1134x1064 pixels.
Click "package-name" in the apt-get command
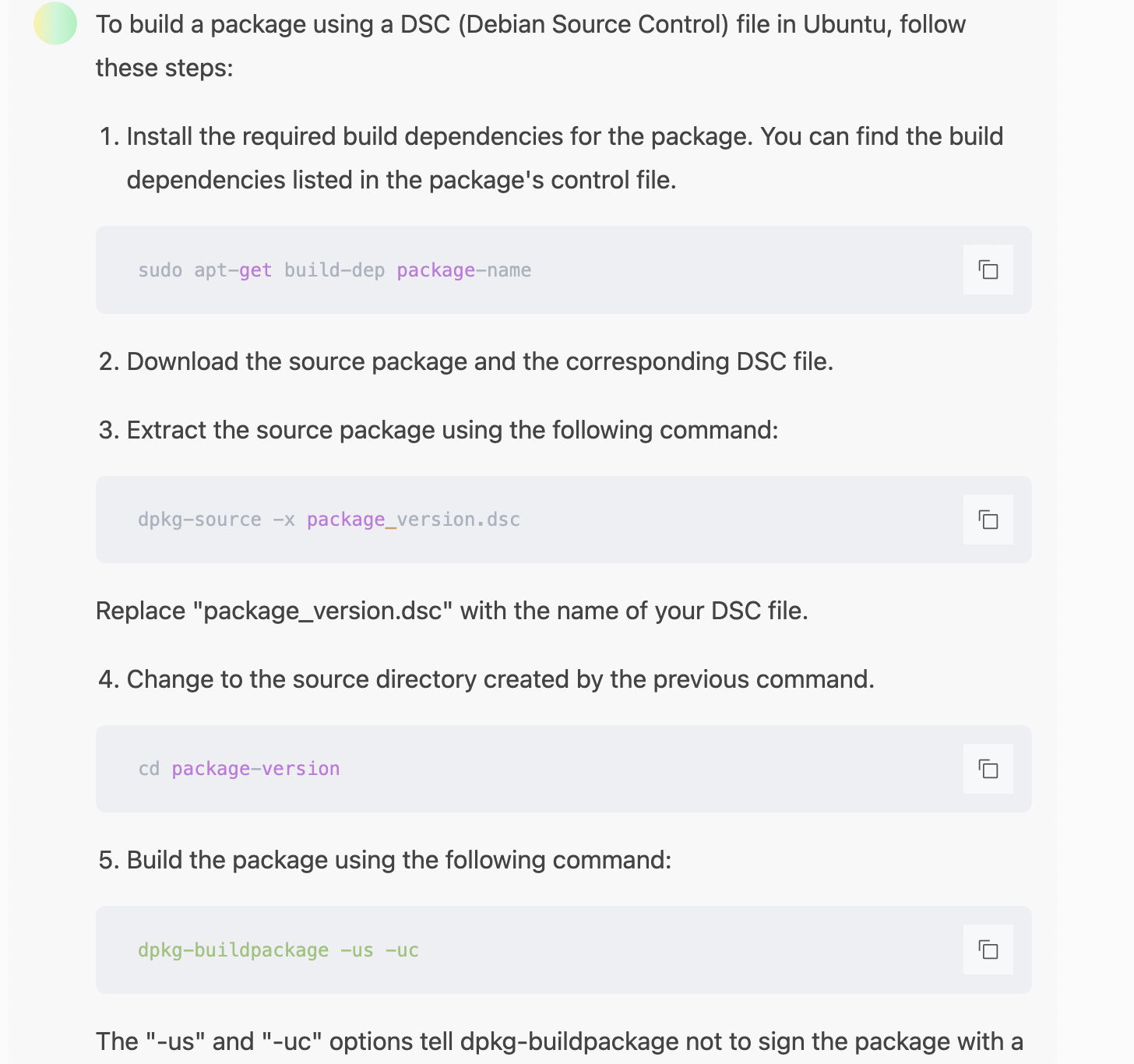(x=464, y=270)
